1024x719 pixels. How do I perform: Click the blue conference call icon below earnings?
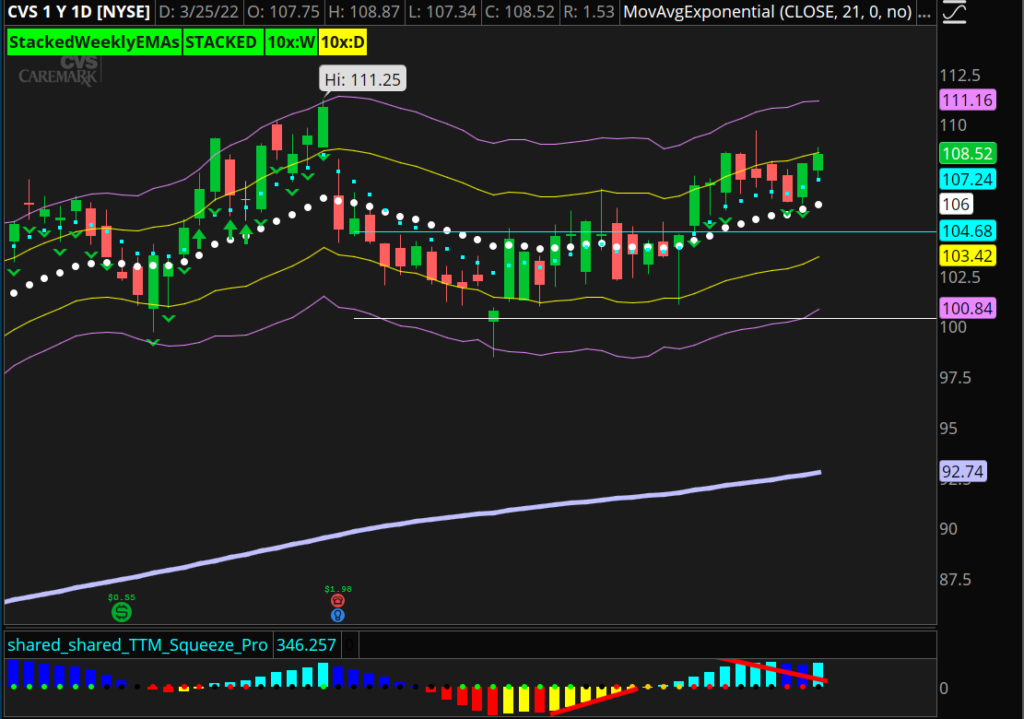[338, 614]
